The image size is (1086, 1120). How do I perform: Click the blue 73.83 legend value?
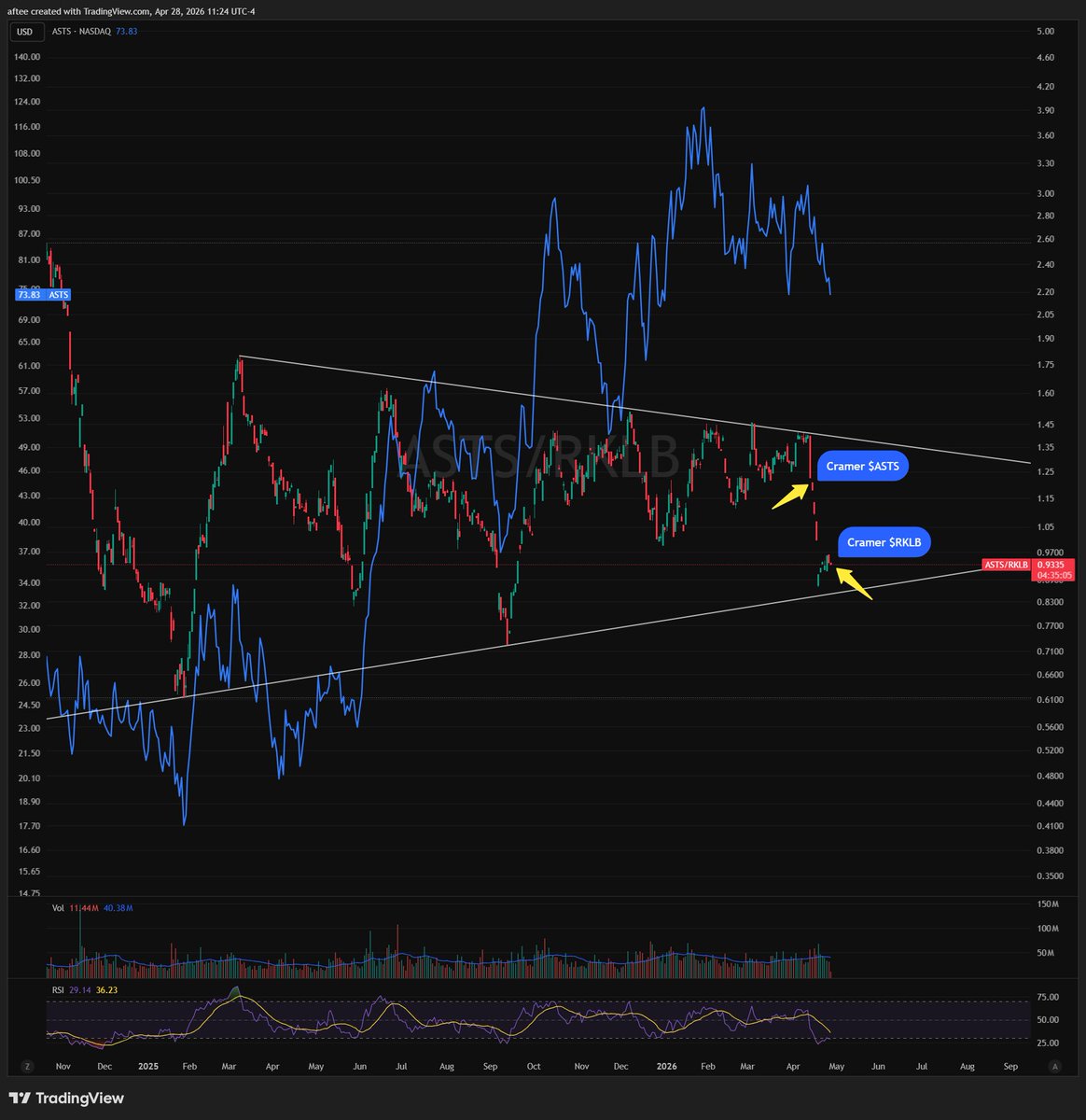(x=126, y=31)
